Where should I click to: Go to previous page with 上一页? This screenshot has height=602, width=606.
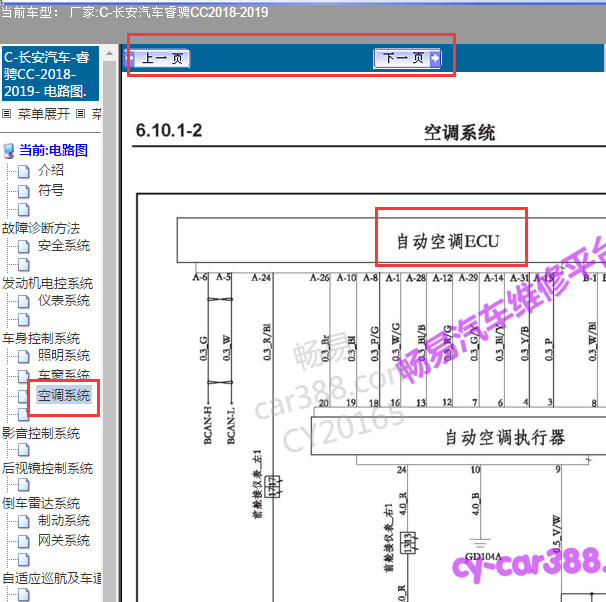point(157,59)
